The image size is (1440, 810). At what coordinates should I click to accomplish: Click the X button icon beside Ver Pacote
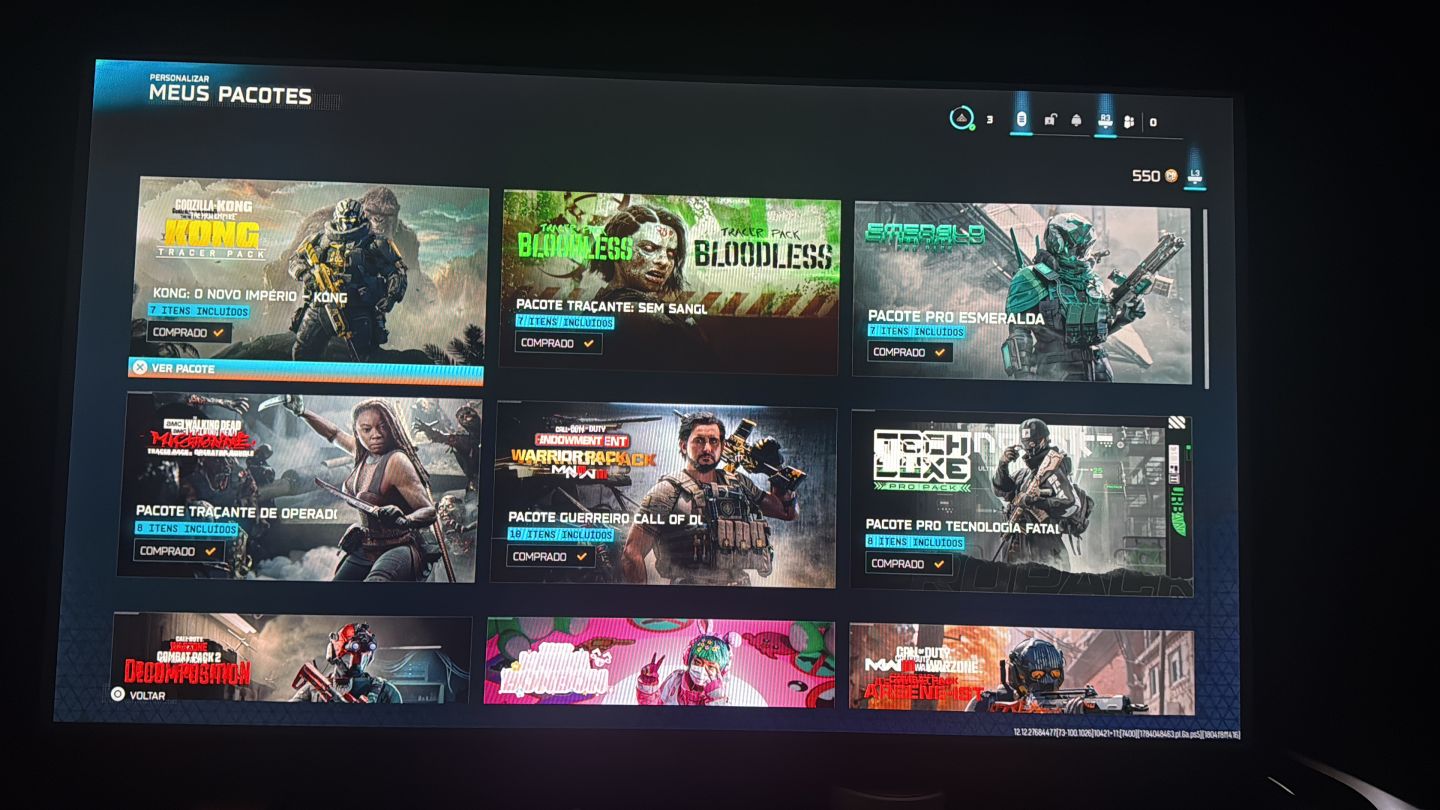(140, 367)
